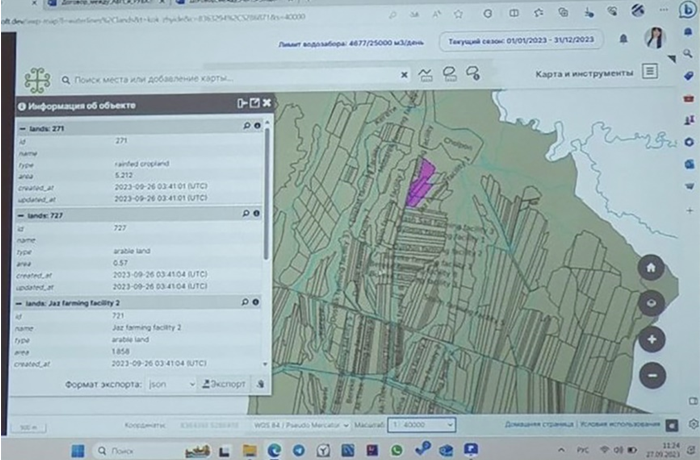
Task: Select the line measurement tool icon
Action: [425, 74]
